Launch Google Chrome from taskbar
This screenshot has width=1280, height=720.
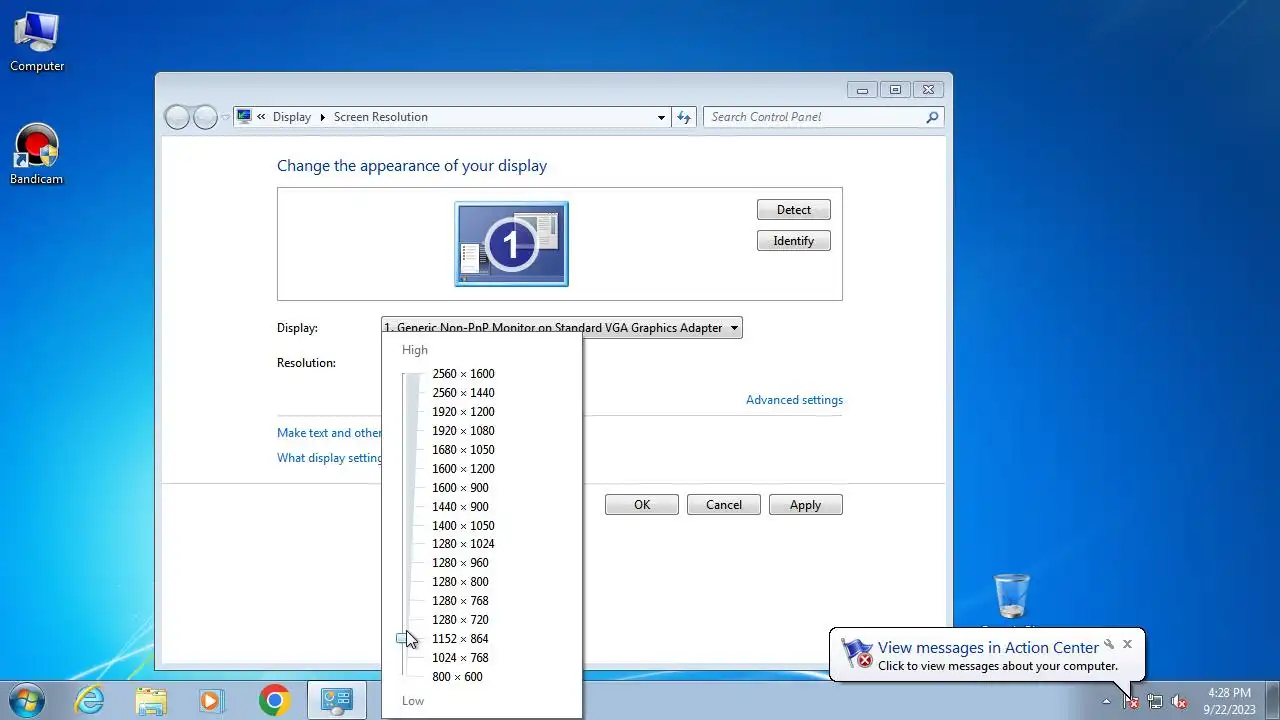coord(274,700)
